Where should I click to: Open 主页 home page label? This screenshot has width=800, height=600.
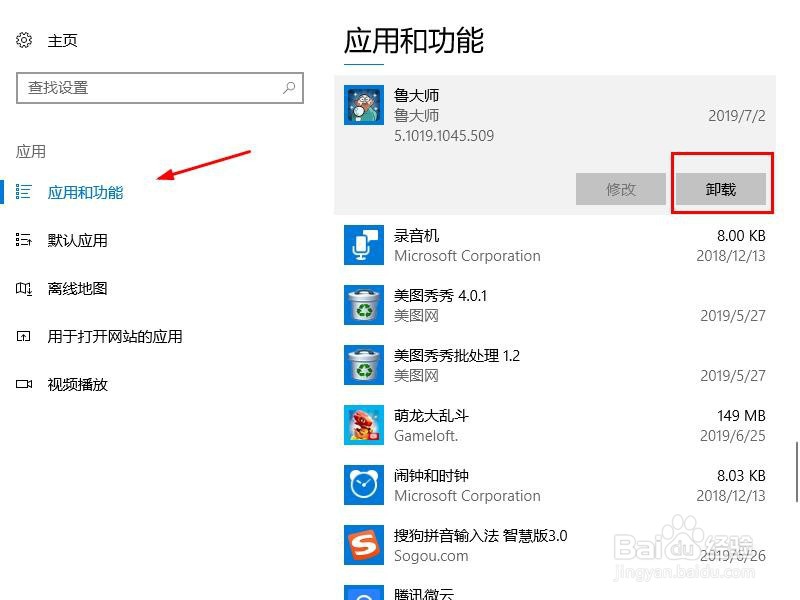click(62, 40)
